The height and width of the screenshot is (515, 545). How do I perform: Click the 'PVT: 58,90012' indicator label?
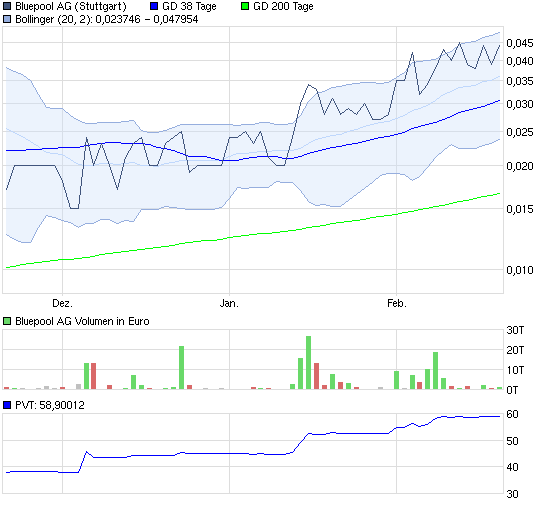tap(50, 405)
